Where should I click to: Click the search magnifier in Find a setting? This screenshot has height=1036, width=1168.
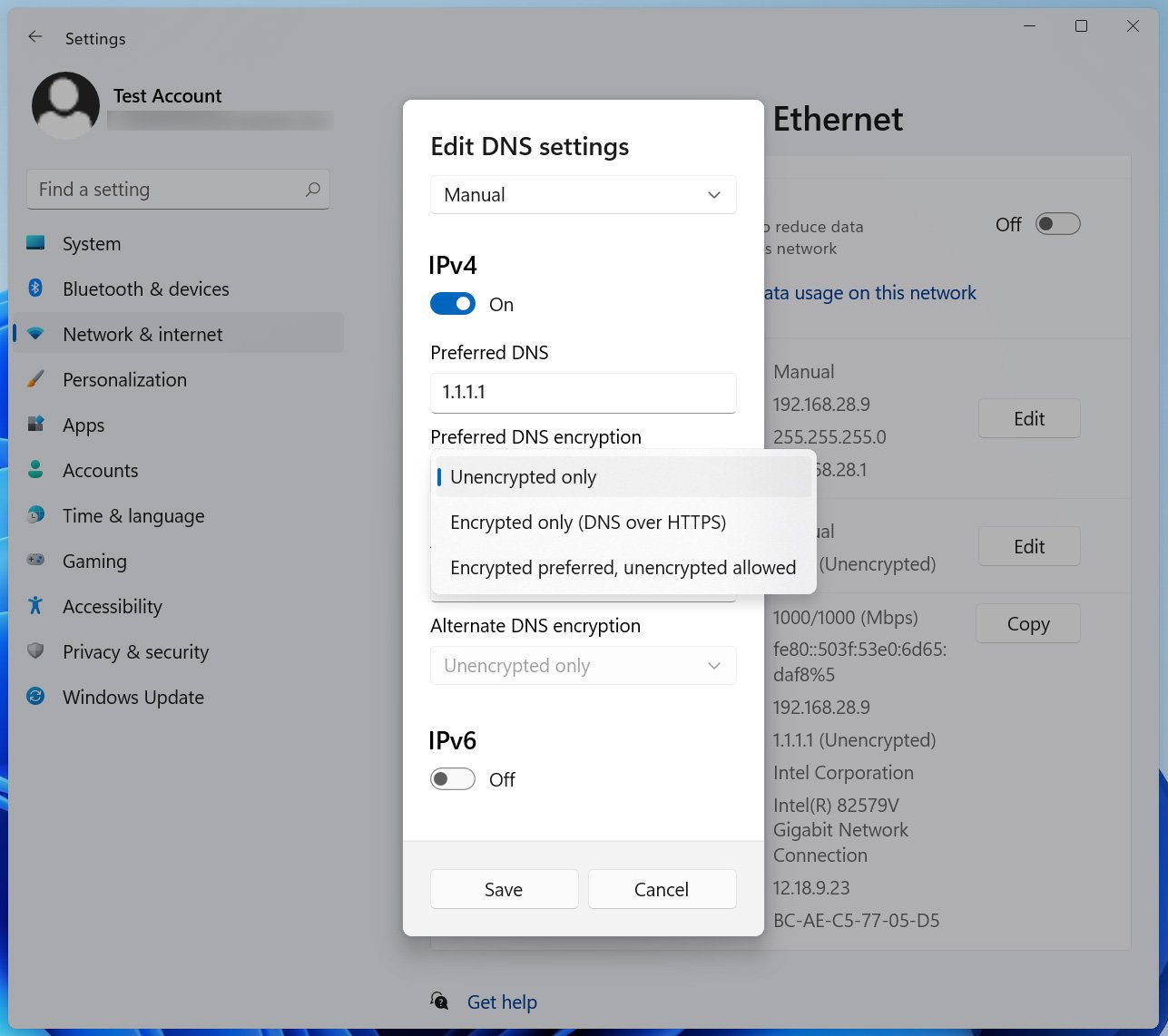[312, 190]
